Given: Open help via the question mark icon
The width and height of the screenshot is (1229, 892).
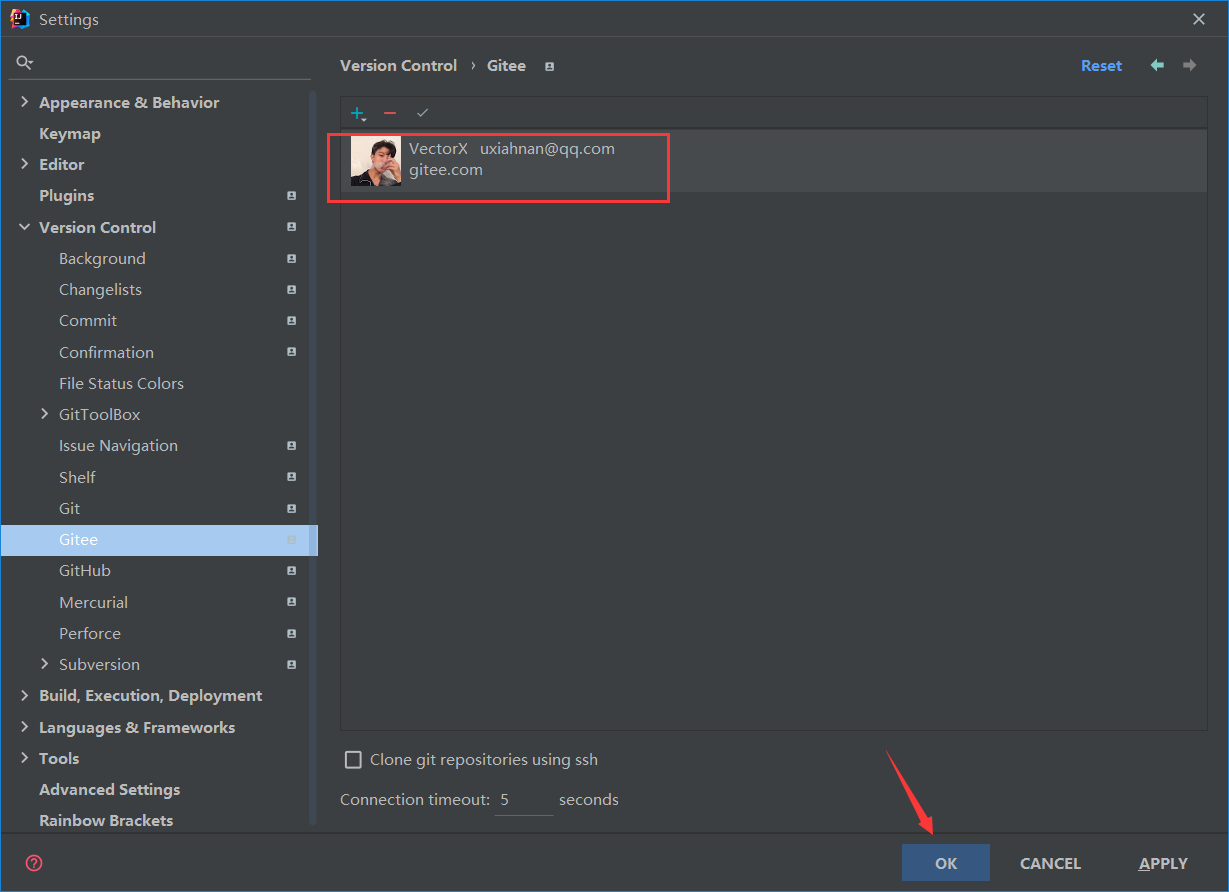Looking at the screenshot, I should [x=34, y=863].
